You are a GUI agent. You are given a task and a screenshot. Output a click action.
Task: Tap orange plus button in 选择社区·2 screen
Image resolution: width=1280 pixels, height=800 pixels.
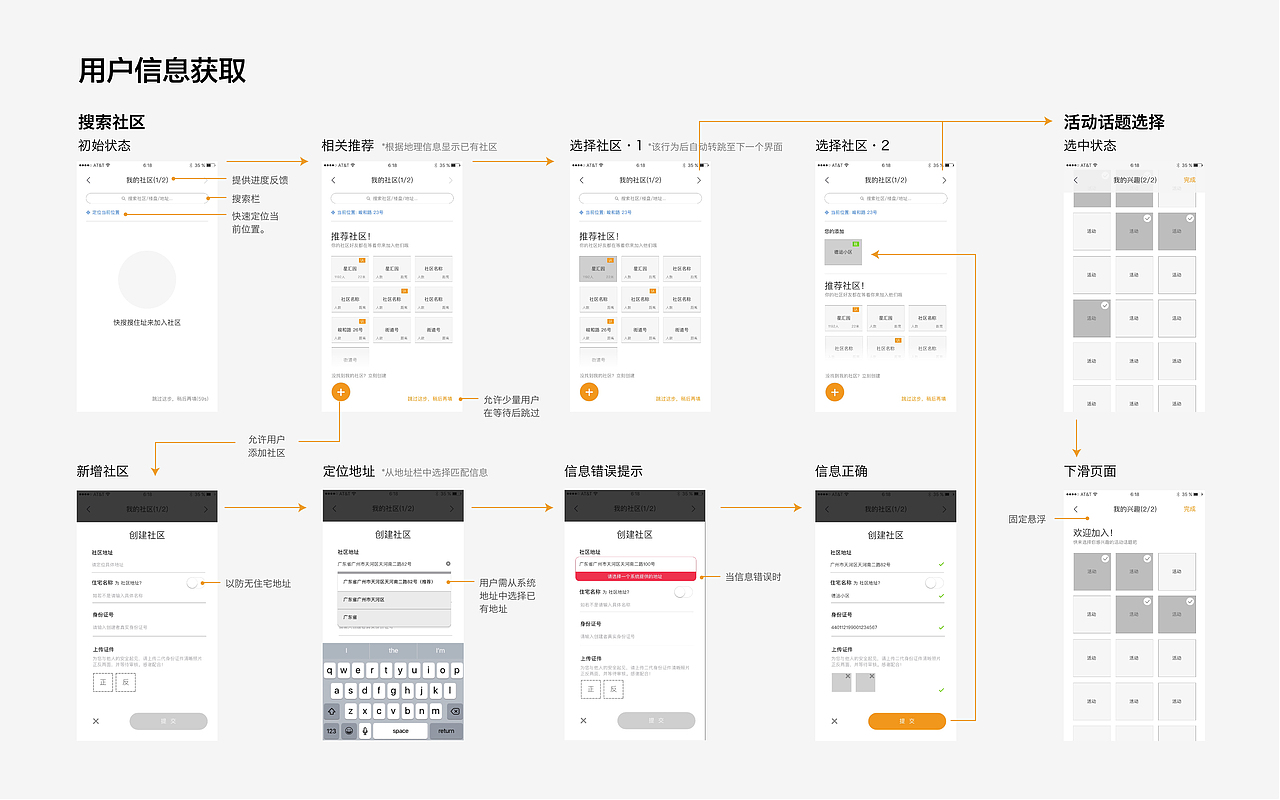point(835,391)
